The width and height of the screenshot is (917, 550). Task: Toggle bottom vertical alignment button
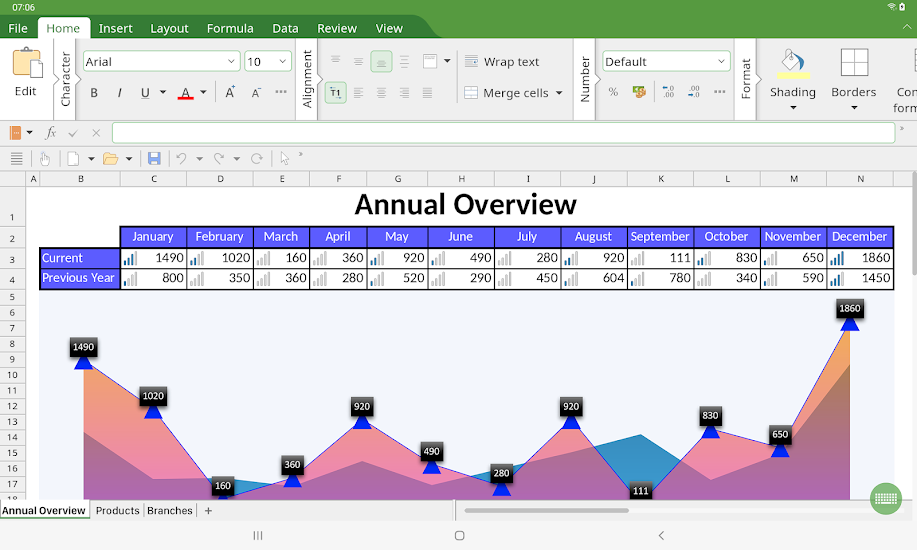pos(381,62)
